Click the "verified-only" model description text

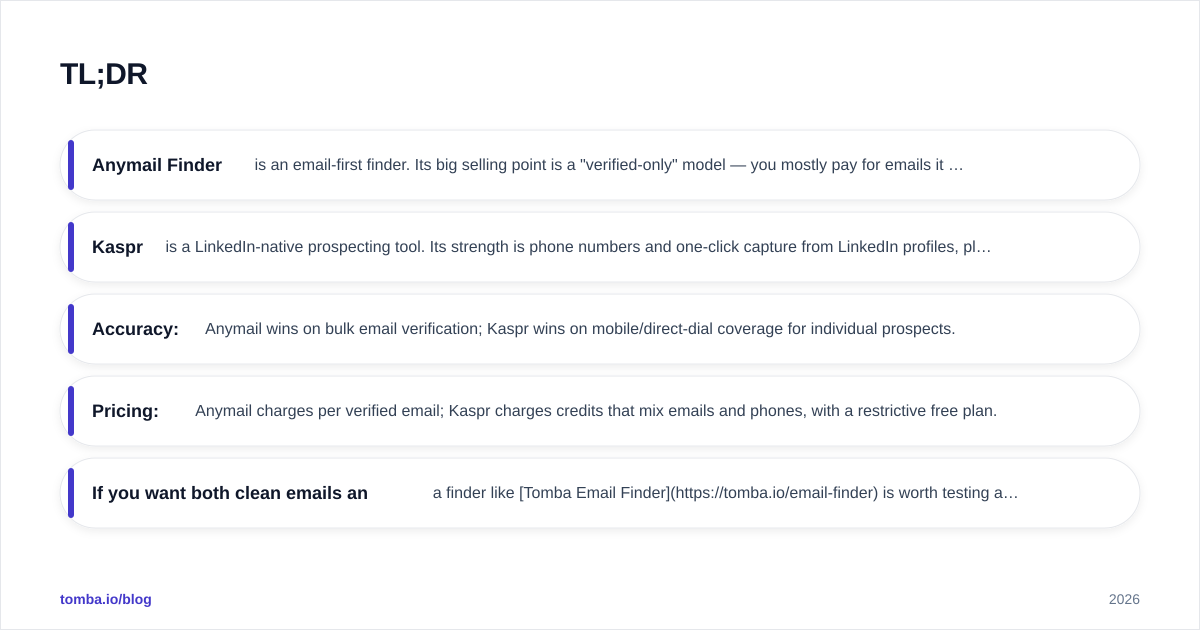(609, 165)
